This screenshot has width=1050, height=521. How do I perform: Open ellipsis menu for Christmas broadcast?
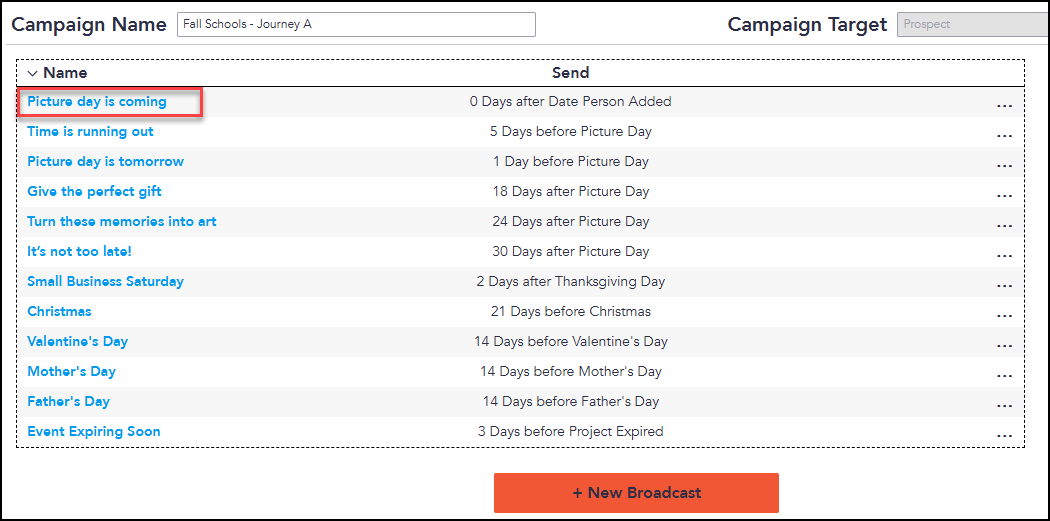(1004, 316)
